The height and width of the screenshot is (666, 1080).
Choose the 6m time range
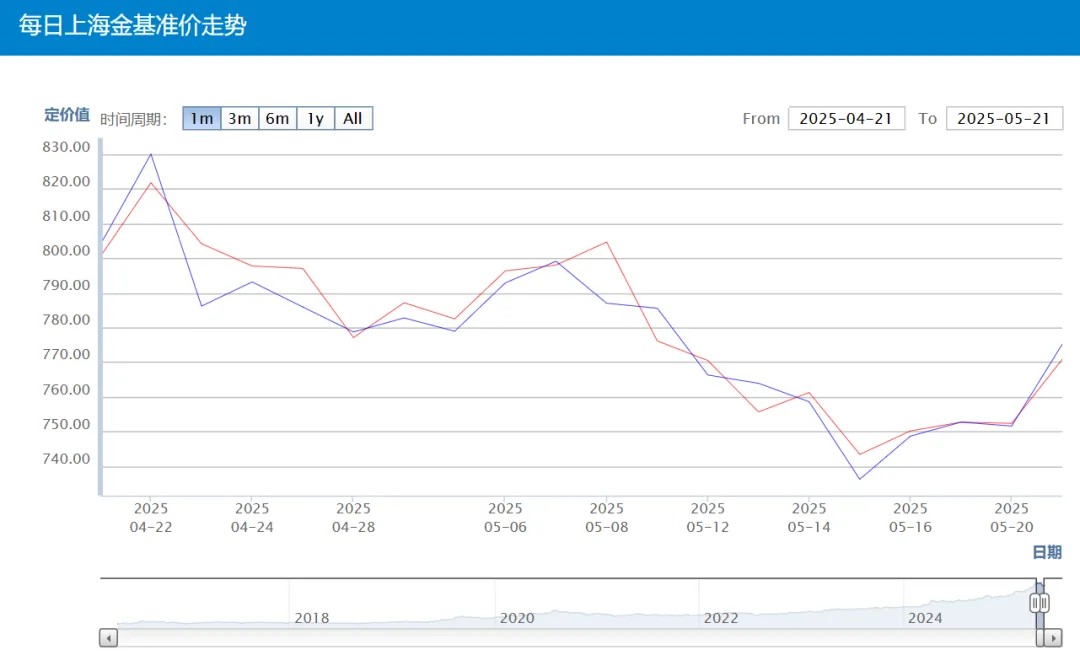pyautogui.click(x=277, y=119)
